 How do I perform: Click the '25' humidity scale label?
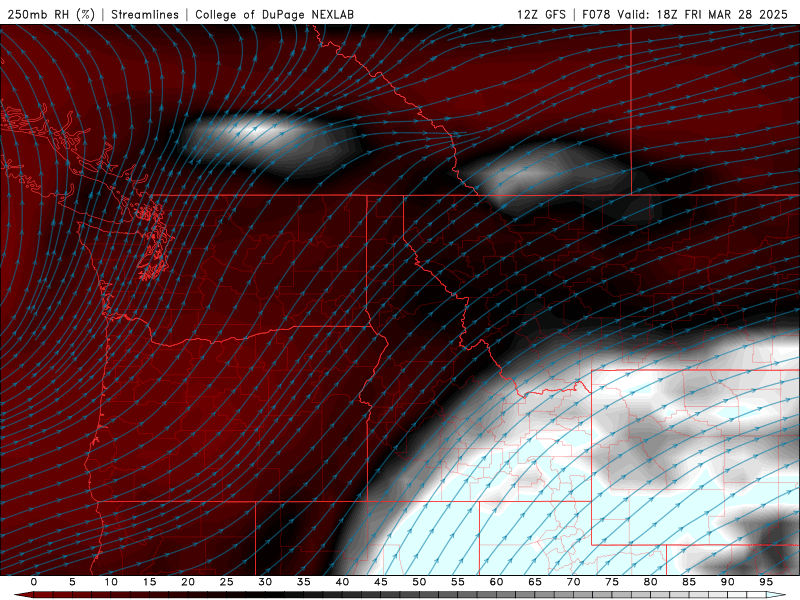pos(226,582)
